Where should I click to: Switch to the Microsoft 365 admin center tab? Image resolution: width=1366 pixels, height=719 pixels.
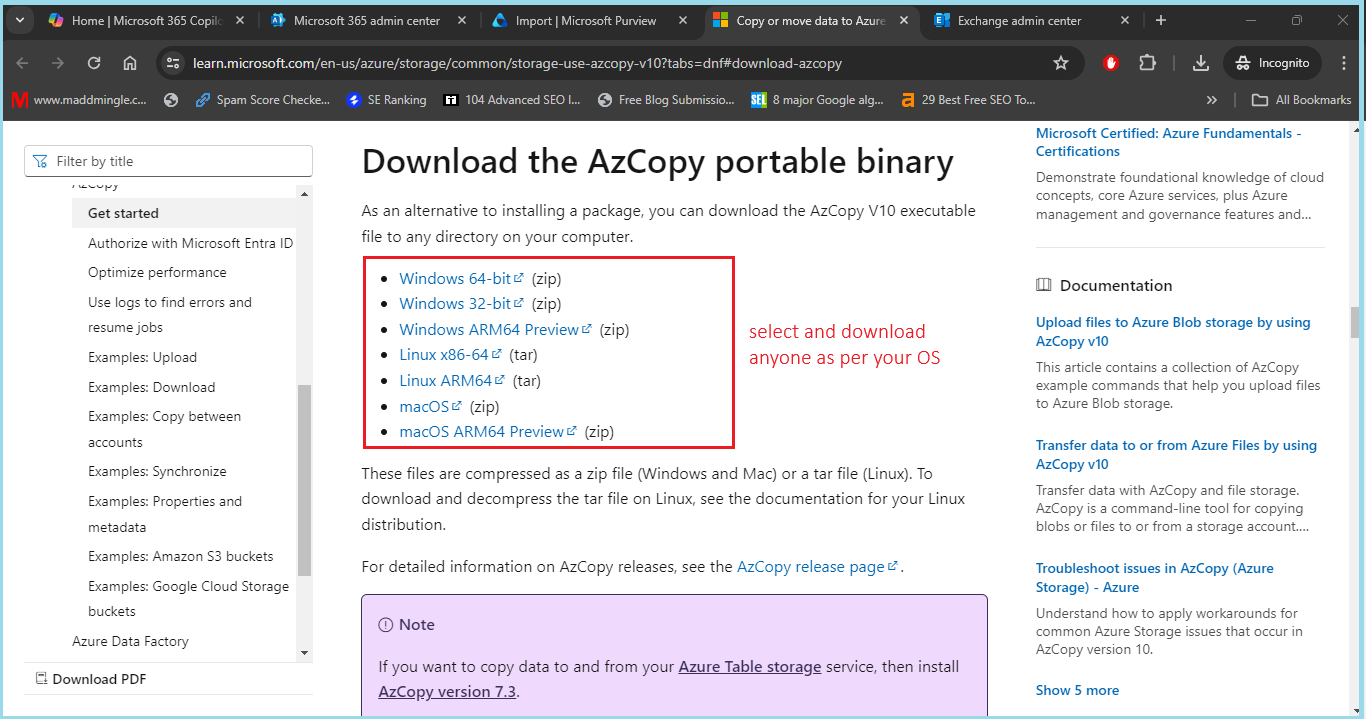click(x=369, y=20)
